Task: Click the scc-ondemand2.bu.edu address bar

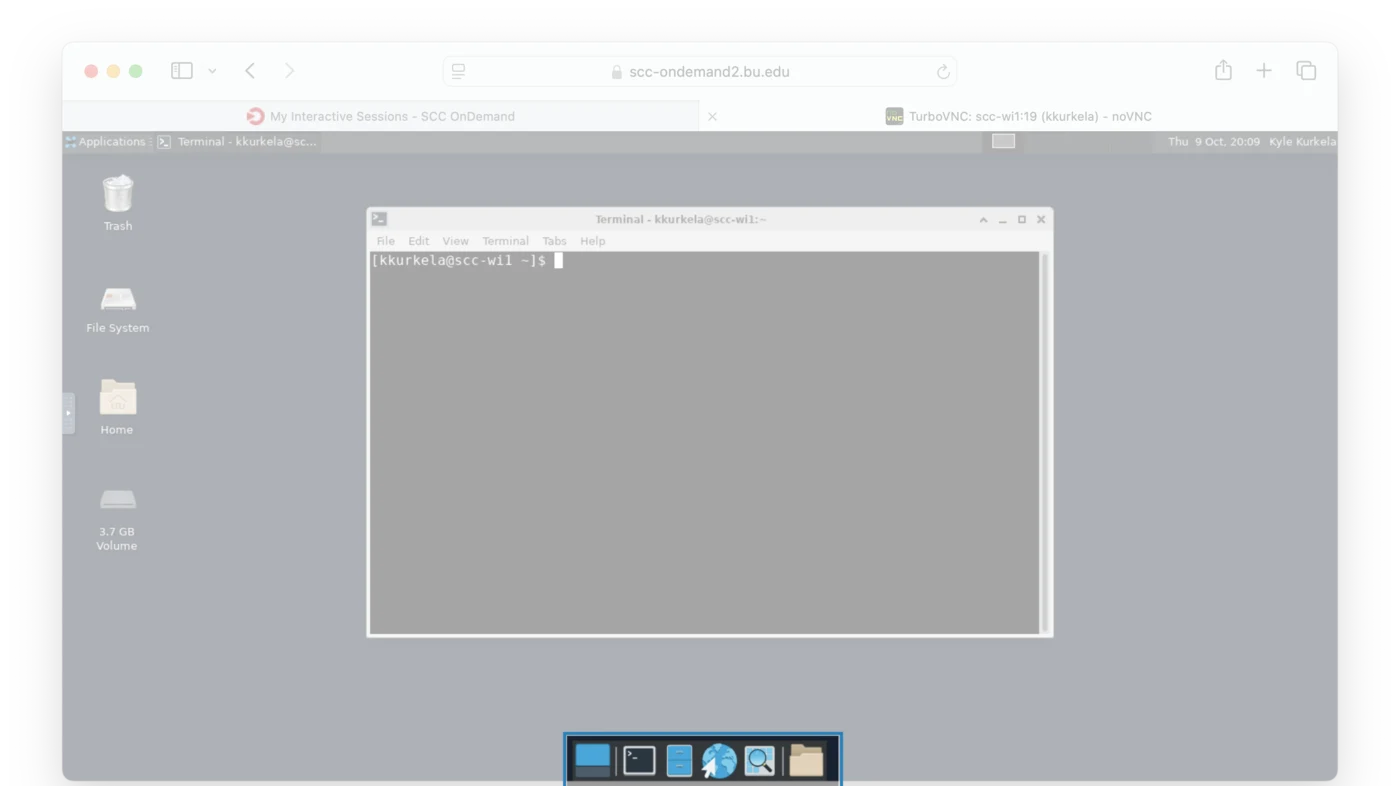Action: pos(700,72)
